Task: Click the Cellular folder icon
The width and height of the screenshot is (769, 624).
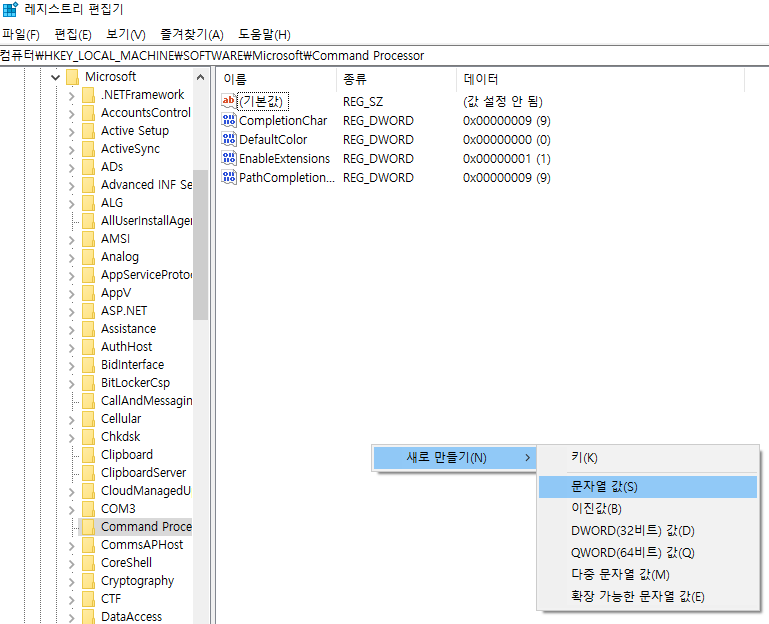Action: [x=88, y=418]
